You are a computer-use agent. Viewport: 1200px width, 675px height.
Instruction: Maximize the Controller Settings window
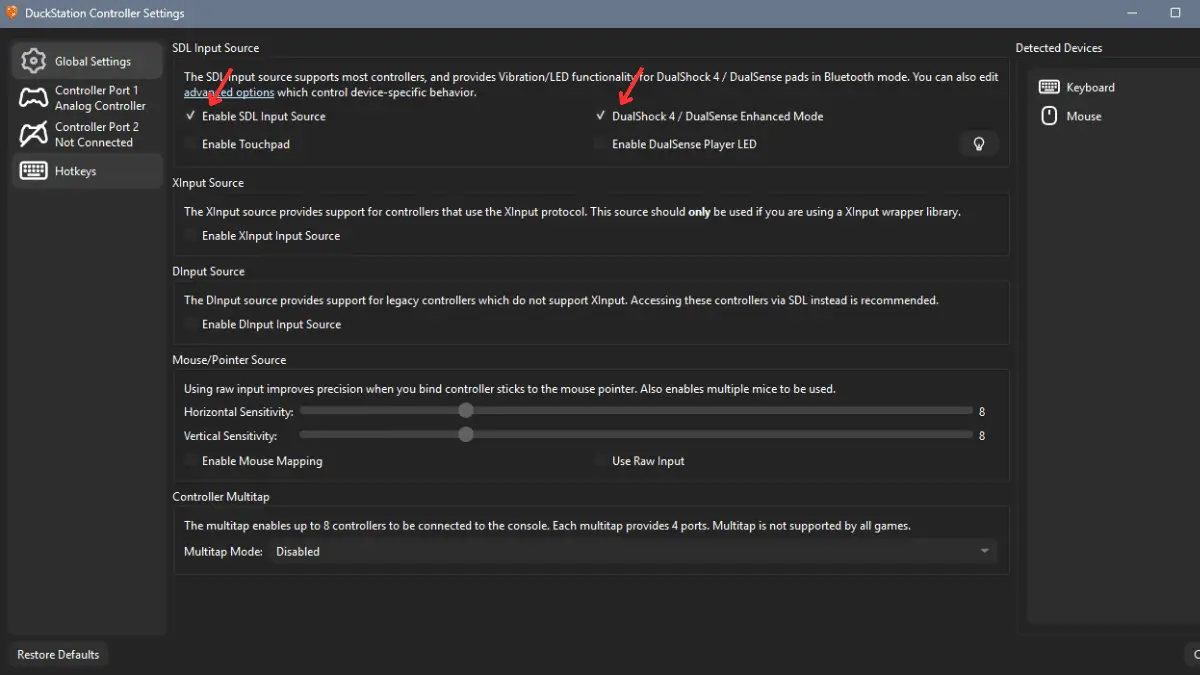point(1175,13)
